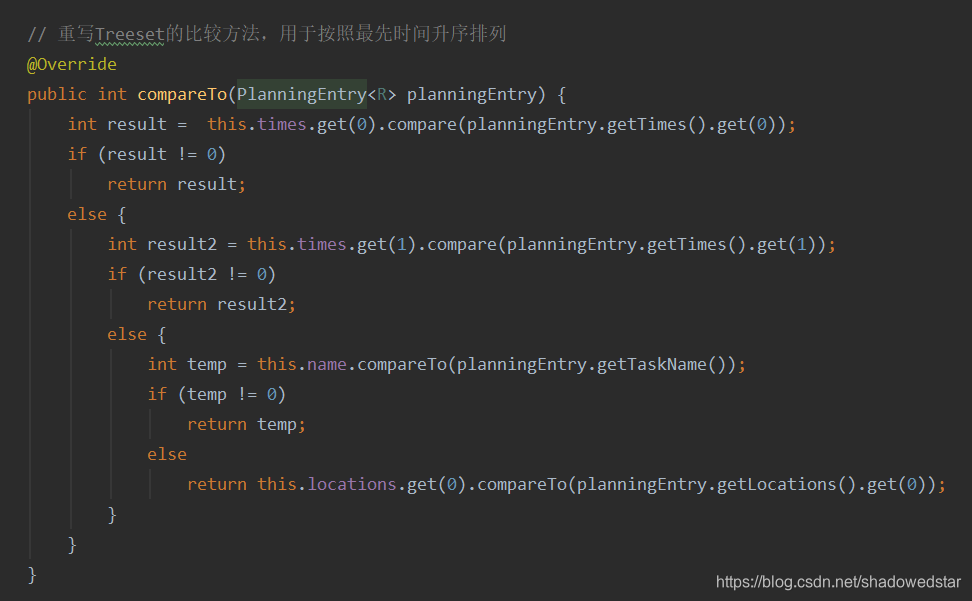
Task: Click 'this.name' field reference
Action: [302, 364]
